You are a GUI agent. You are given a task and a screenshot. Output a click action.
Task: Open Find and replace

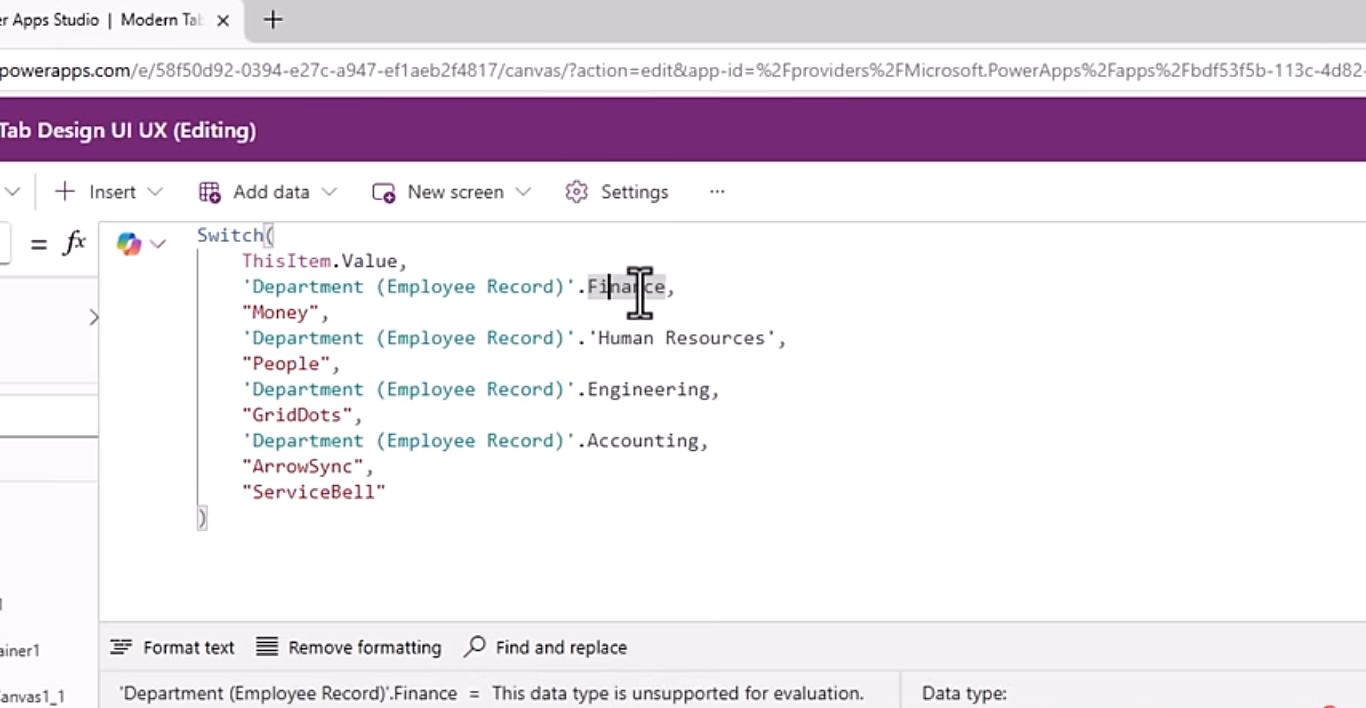click(546, 648)
